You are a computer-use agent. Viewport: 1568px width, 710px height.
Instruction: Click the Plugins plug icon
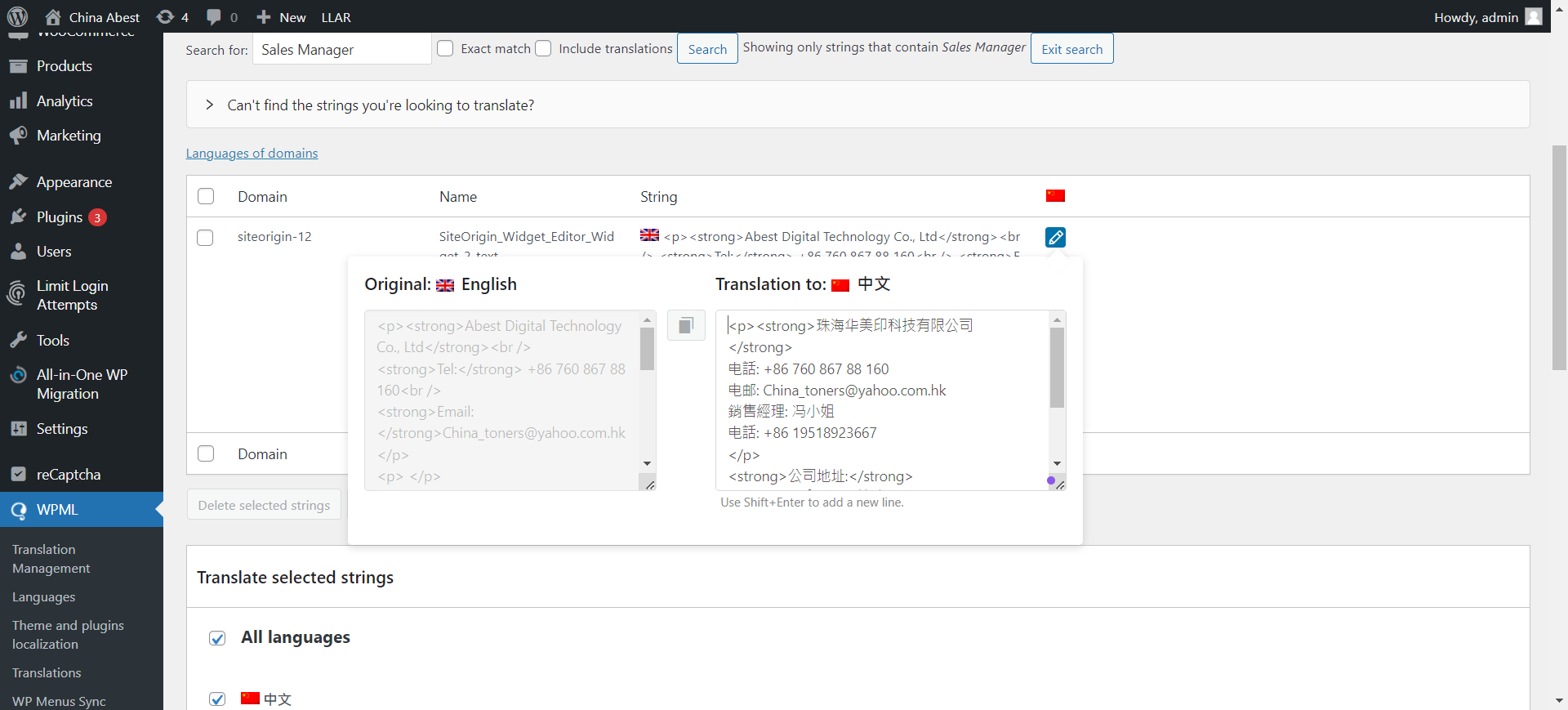click(19, 217)
